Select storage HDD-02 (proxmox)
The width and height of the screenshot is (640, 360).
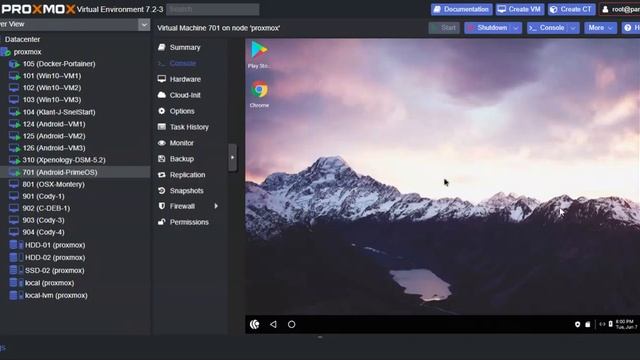(55, 258)
